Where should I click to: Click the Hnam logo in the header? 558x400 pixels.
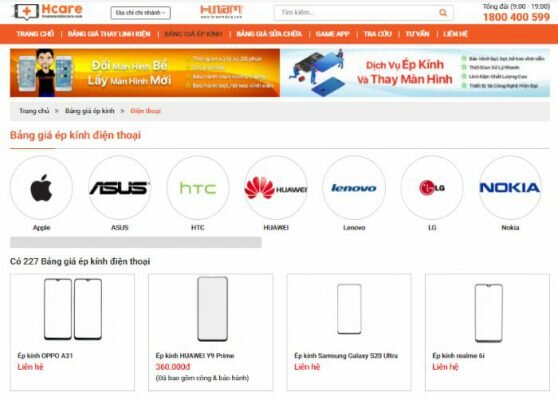[221, 12]
